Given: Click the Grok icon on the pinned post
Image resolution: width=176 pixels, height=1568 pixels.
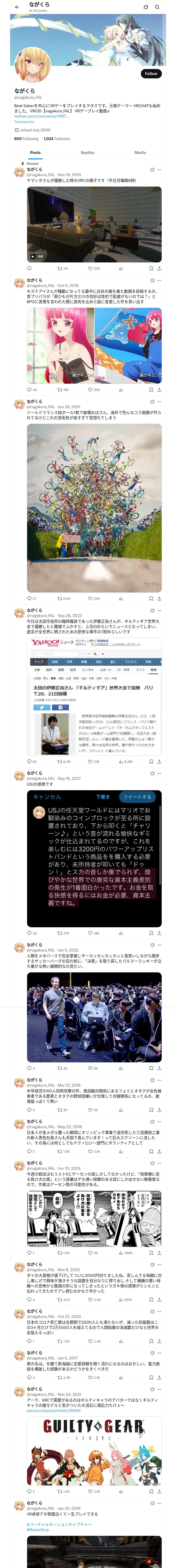Looking at the screenshot, I should (152, 170).
